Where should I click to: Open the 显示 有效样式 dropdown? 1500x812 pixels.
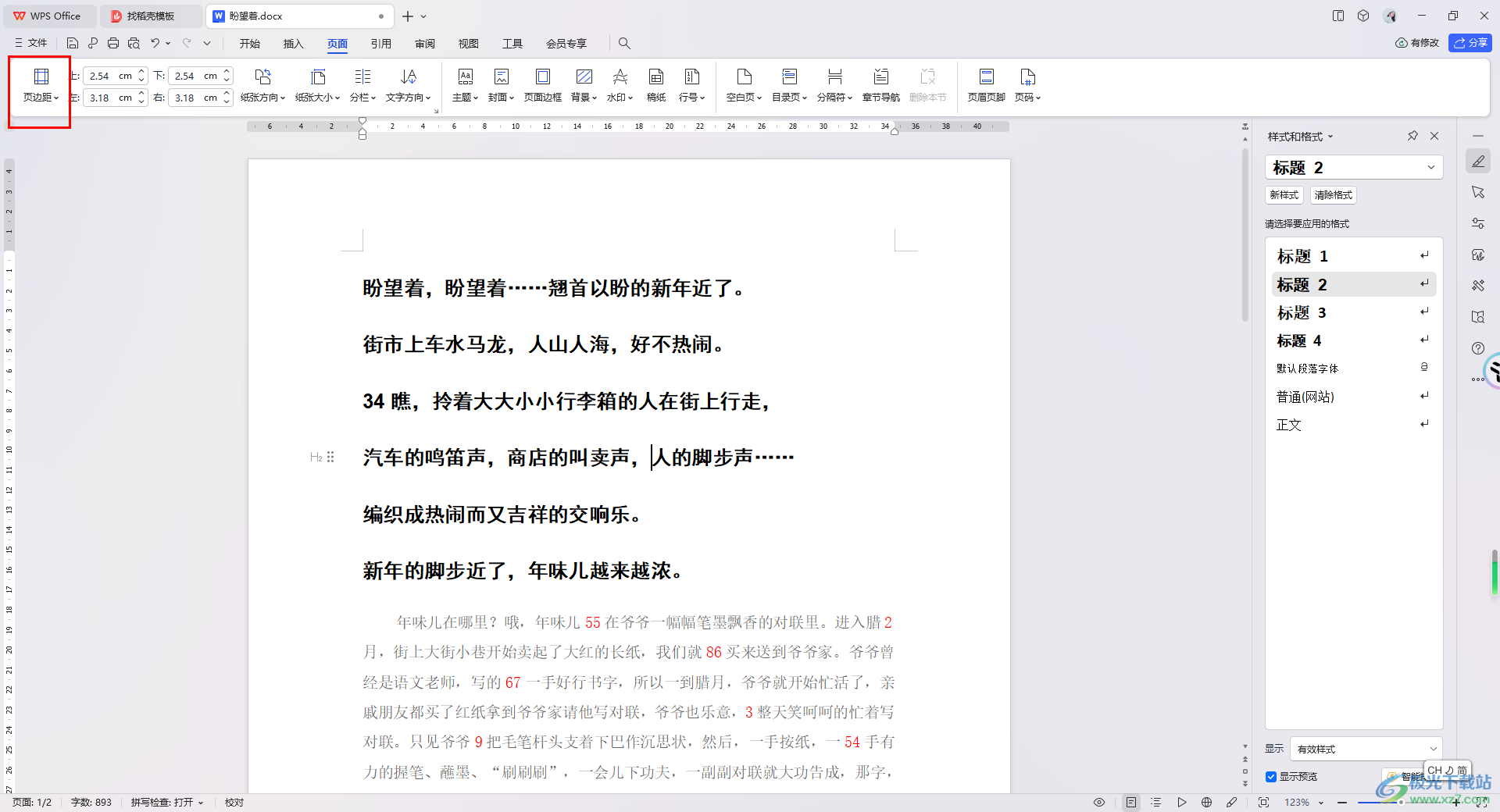point(1366,749)
